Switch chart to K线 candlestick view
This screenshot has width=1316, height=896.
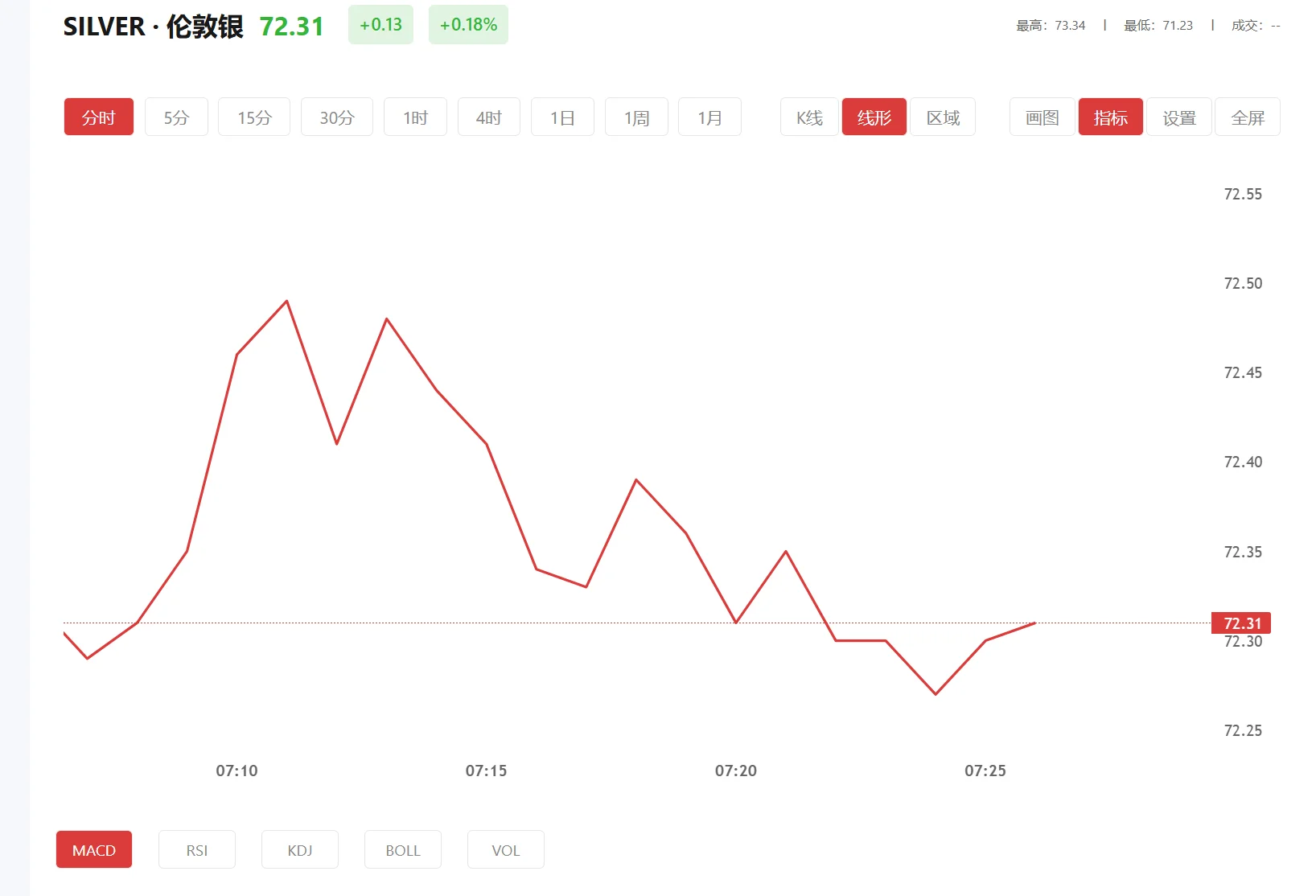click(x=808, y=117)
